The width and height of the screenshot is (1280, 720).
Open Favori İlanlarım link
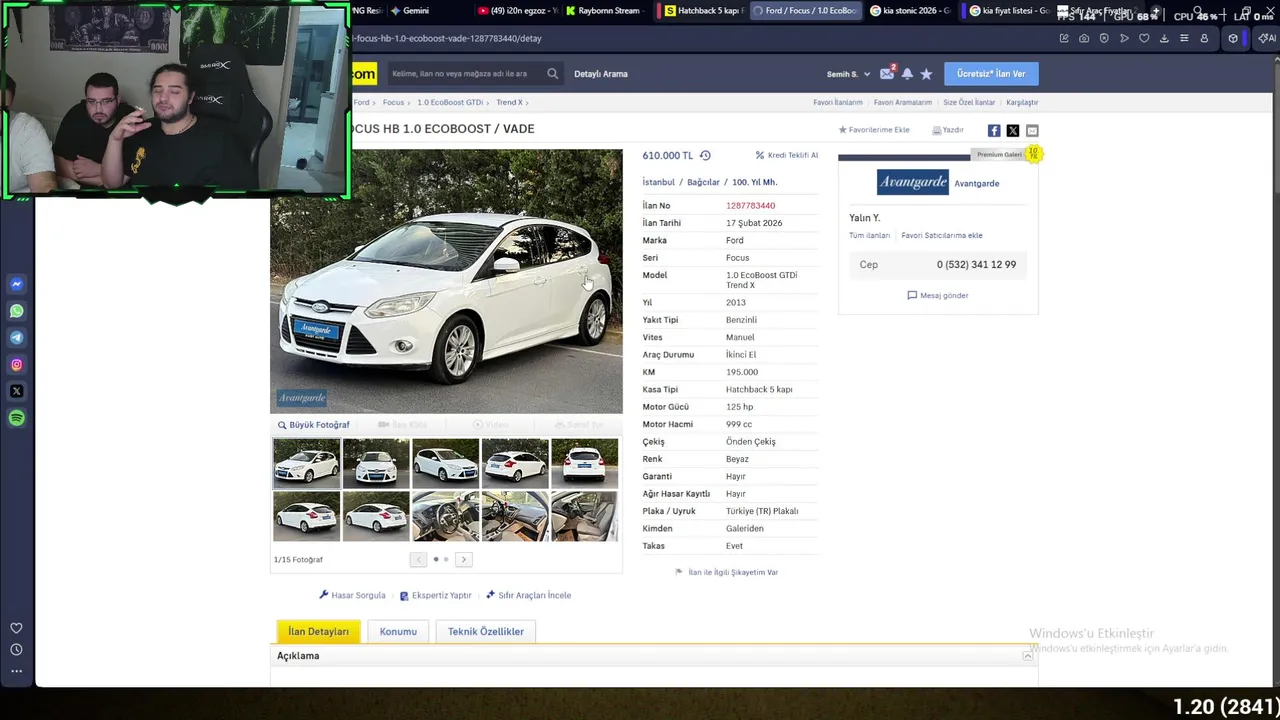click(838, 102)
